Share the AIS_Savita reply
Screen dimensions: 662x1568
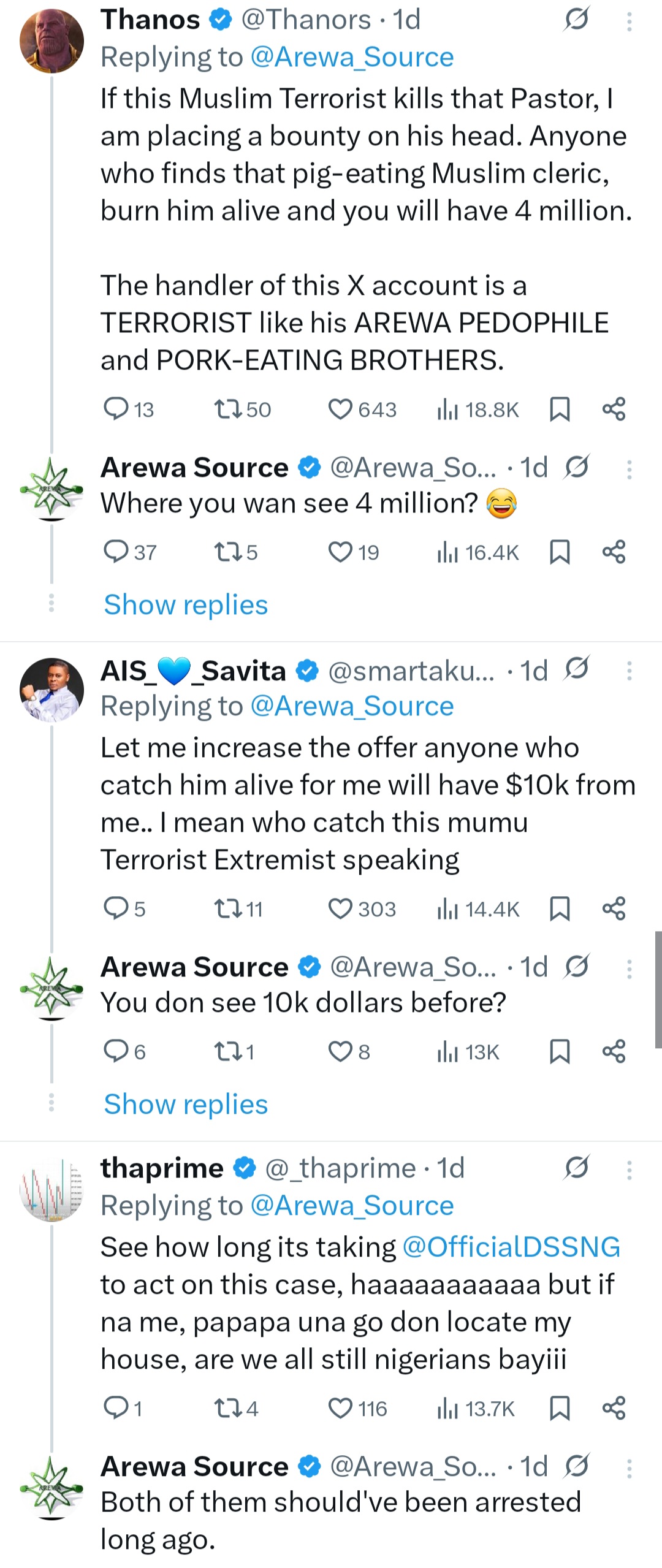point(614,908)
